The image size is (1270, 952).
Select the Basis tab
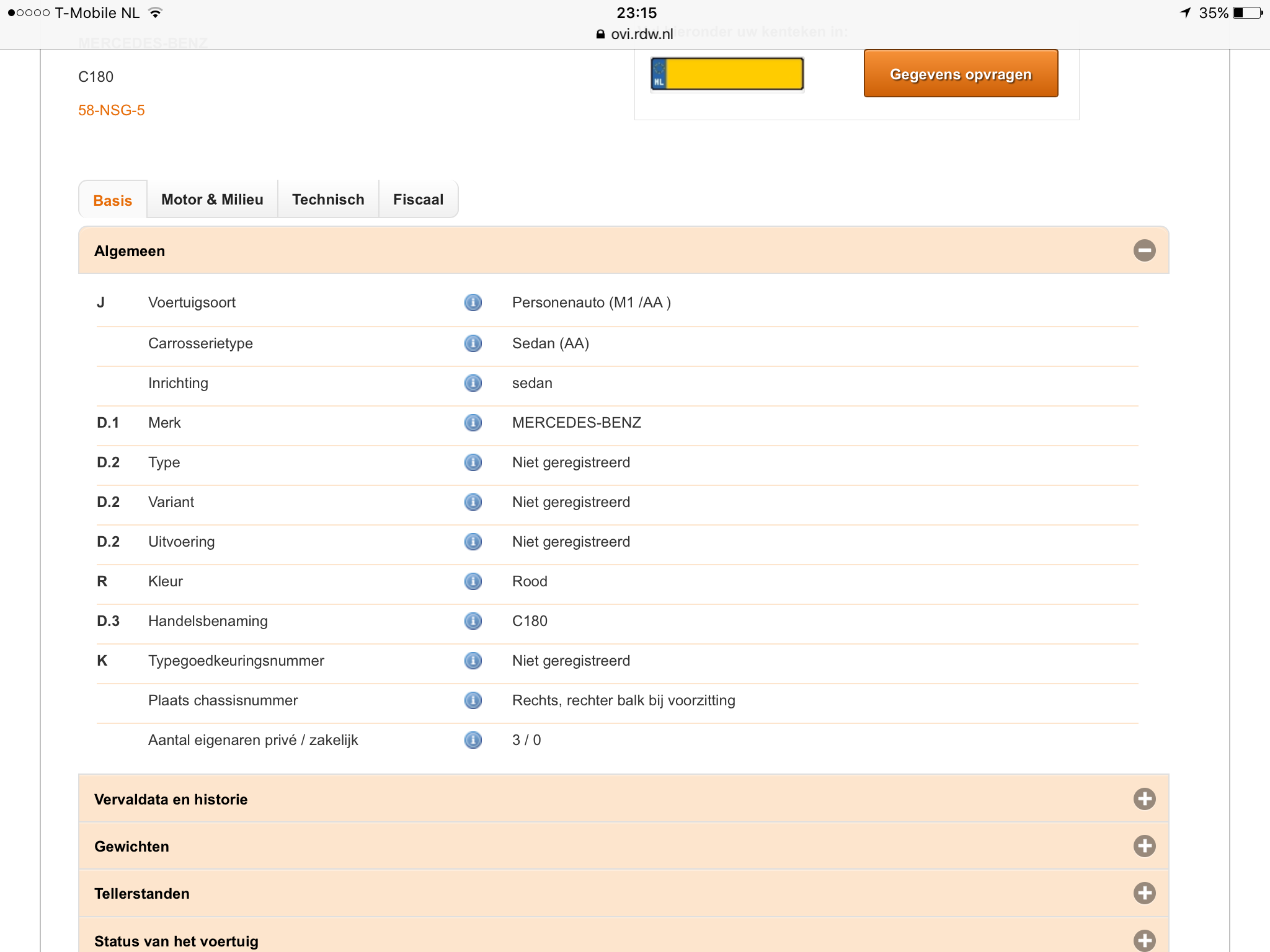pyautogui.click(x=113, y=200)
